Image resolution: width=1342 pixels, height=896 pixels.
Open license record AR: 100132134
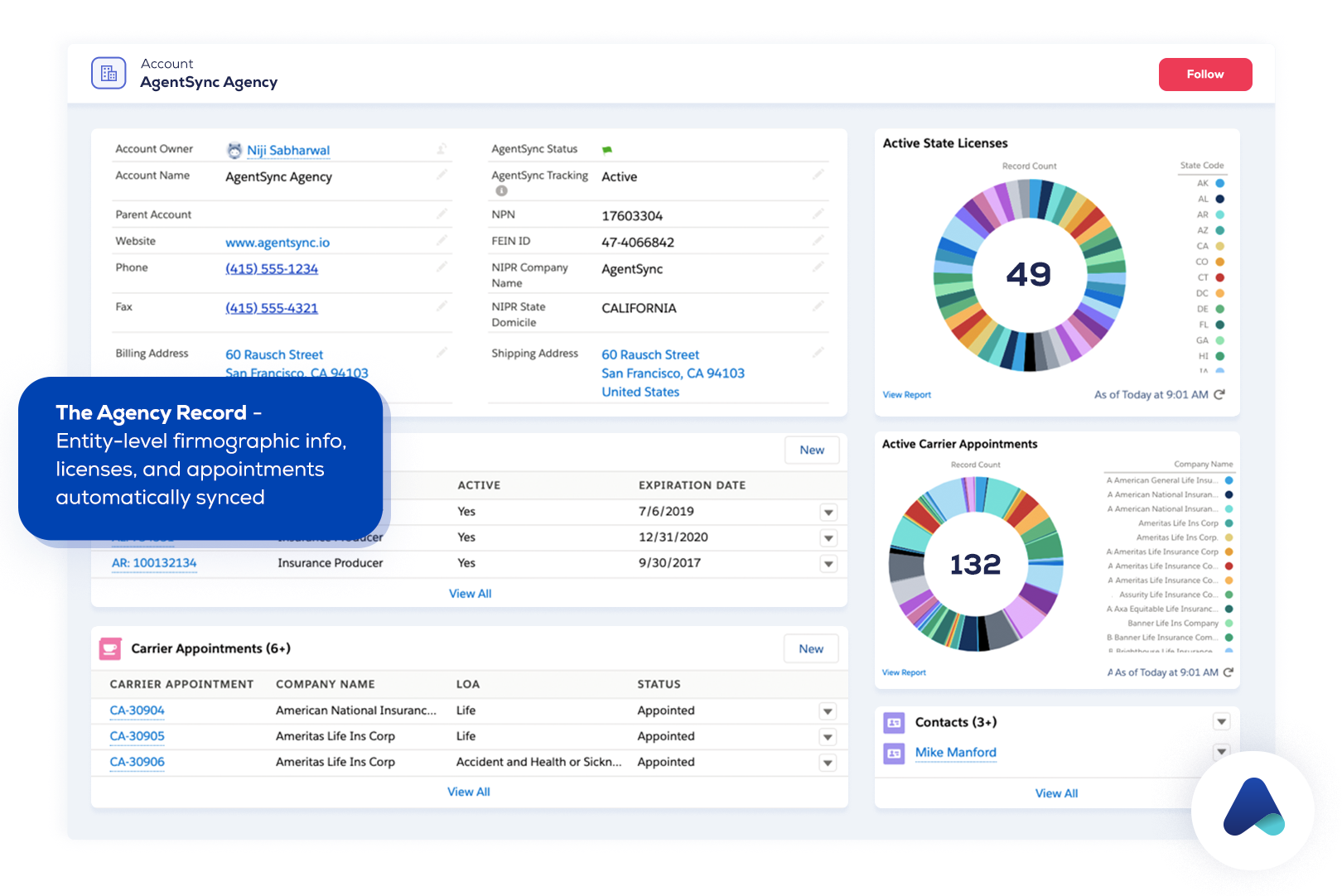coord(153,563)
